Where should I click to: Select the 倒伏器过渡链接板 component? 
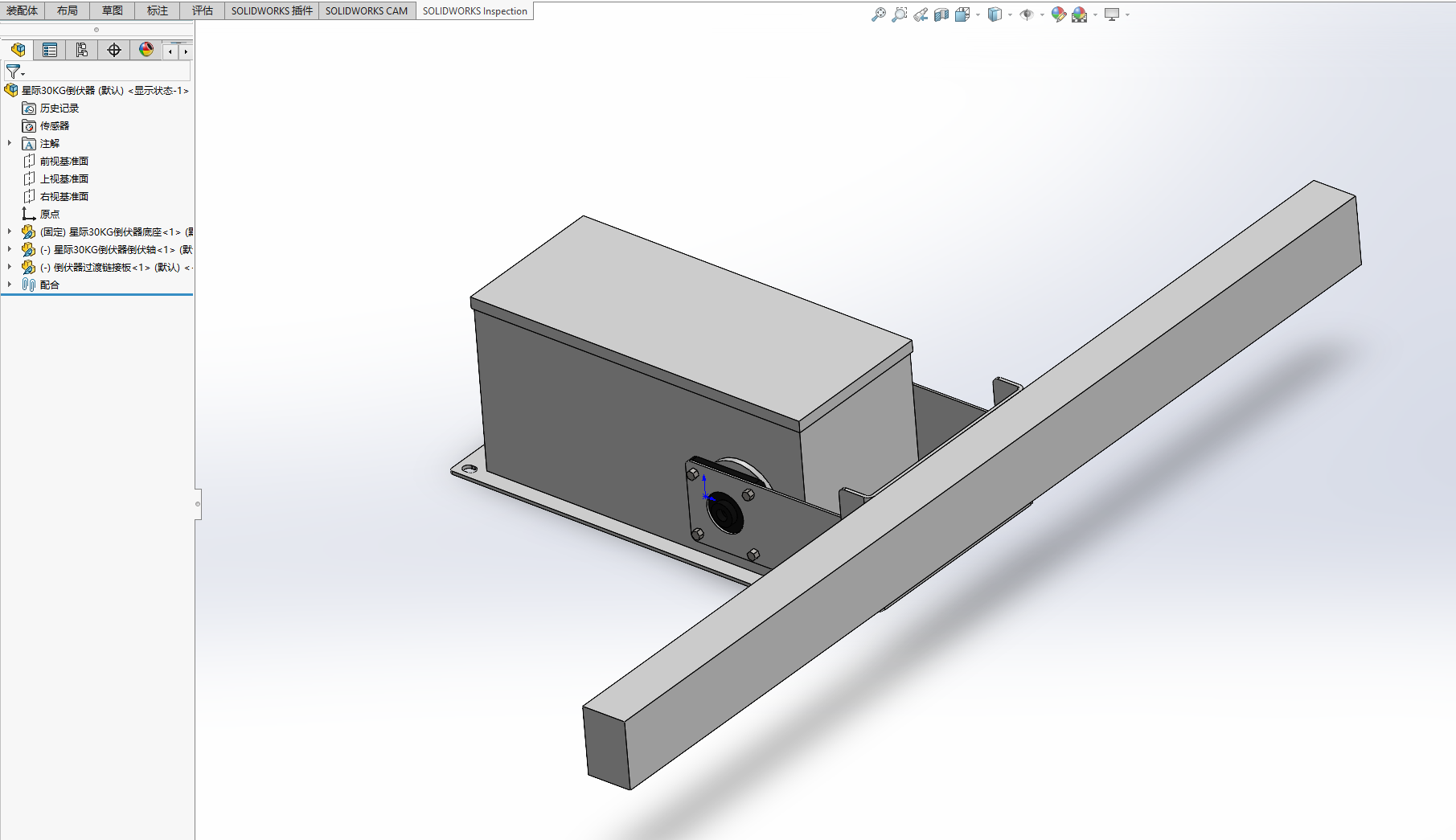(x=116, y=267)
